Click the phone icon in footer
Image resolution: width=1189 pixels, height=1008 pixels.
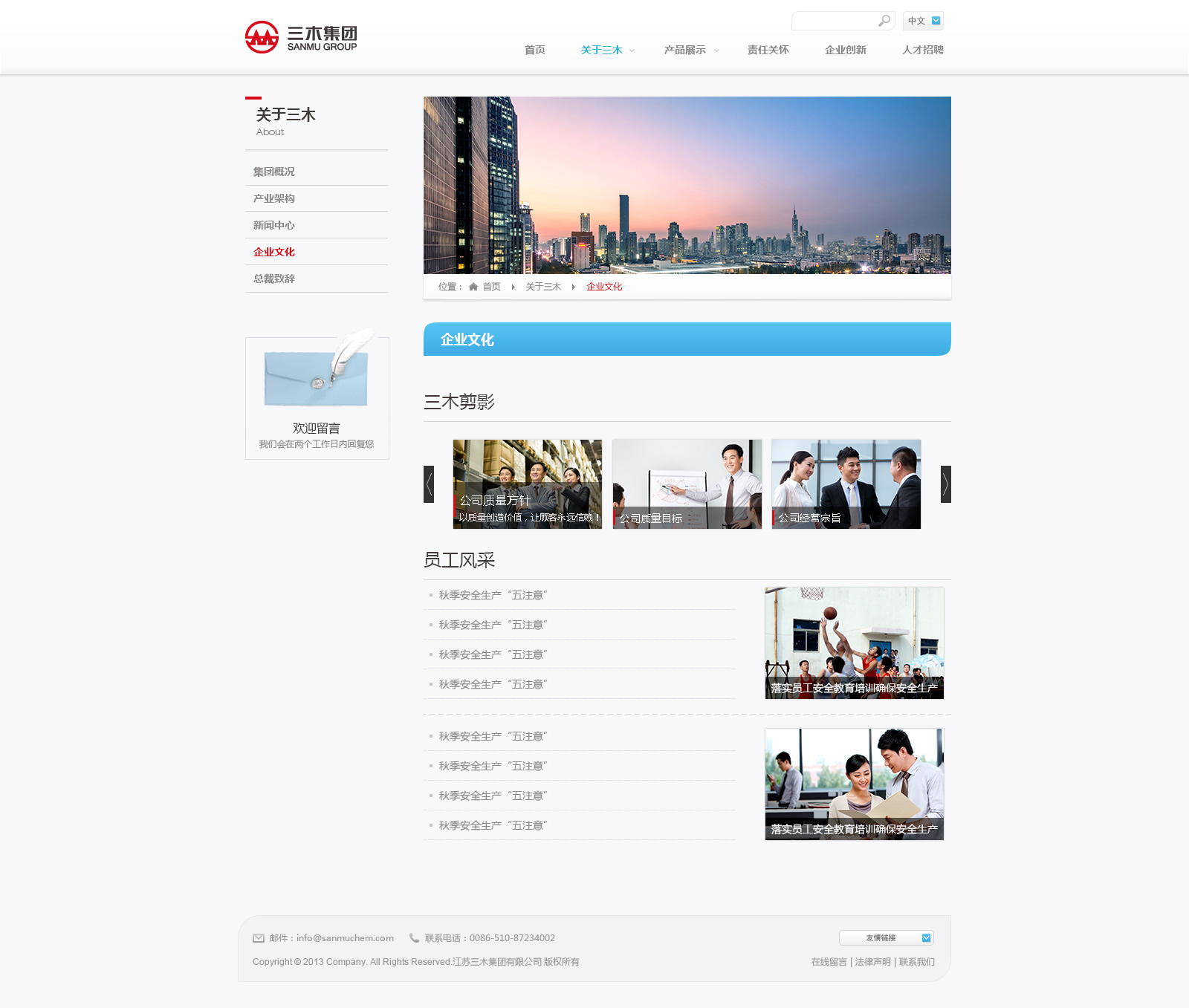pos(414,938)
